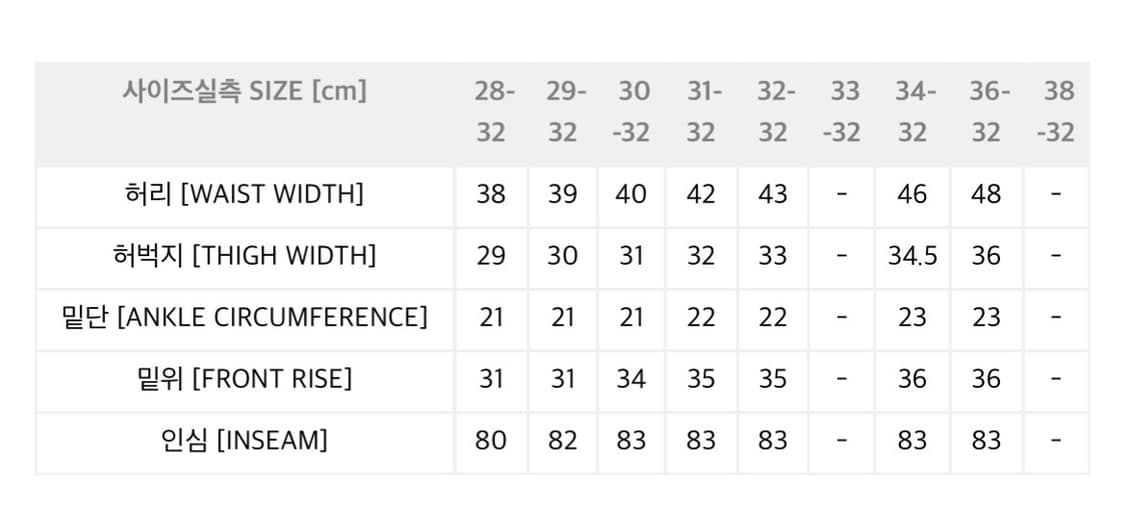Image resolution: width=1125 pixels, height=513 pixels.
Task: Select thigh width value 34.5
Action: coord(912,256)
